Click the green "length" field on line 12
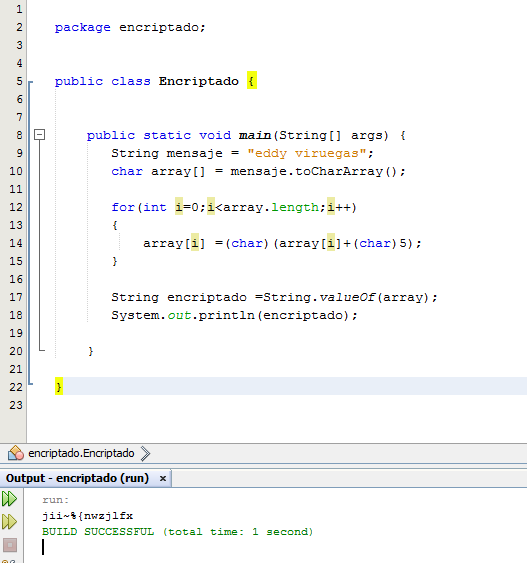The height and width of the screenshot is (563, 527). tap(295, 208)
